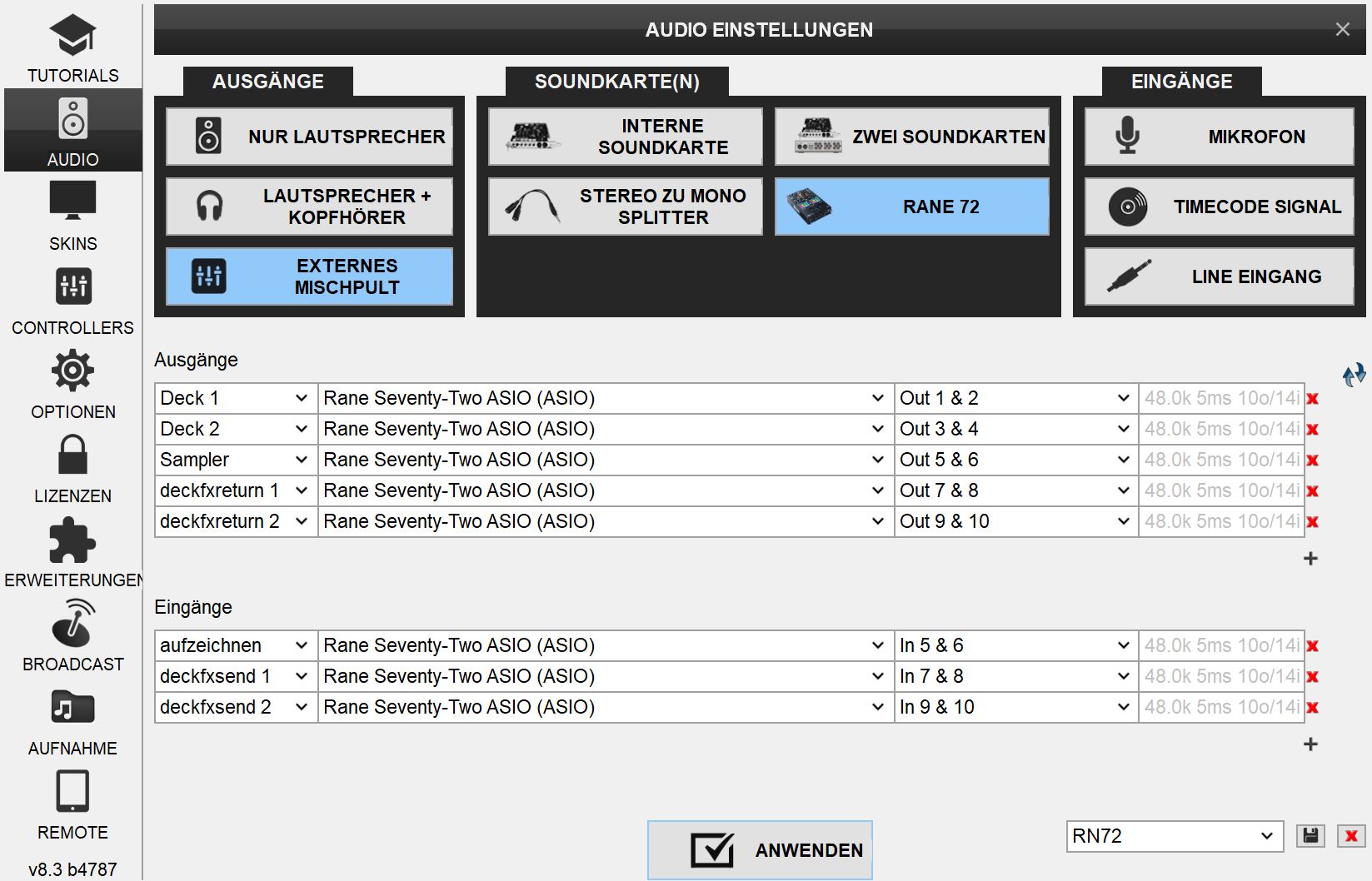Save the RN72 audio config with floppy icon
This screenshot has width=1372, height=881.
(x=1310, y=836)
